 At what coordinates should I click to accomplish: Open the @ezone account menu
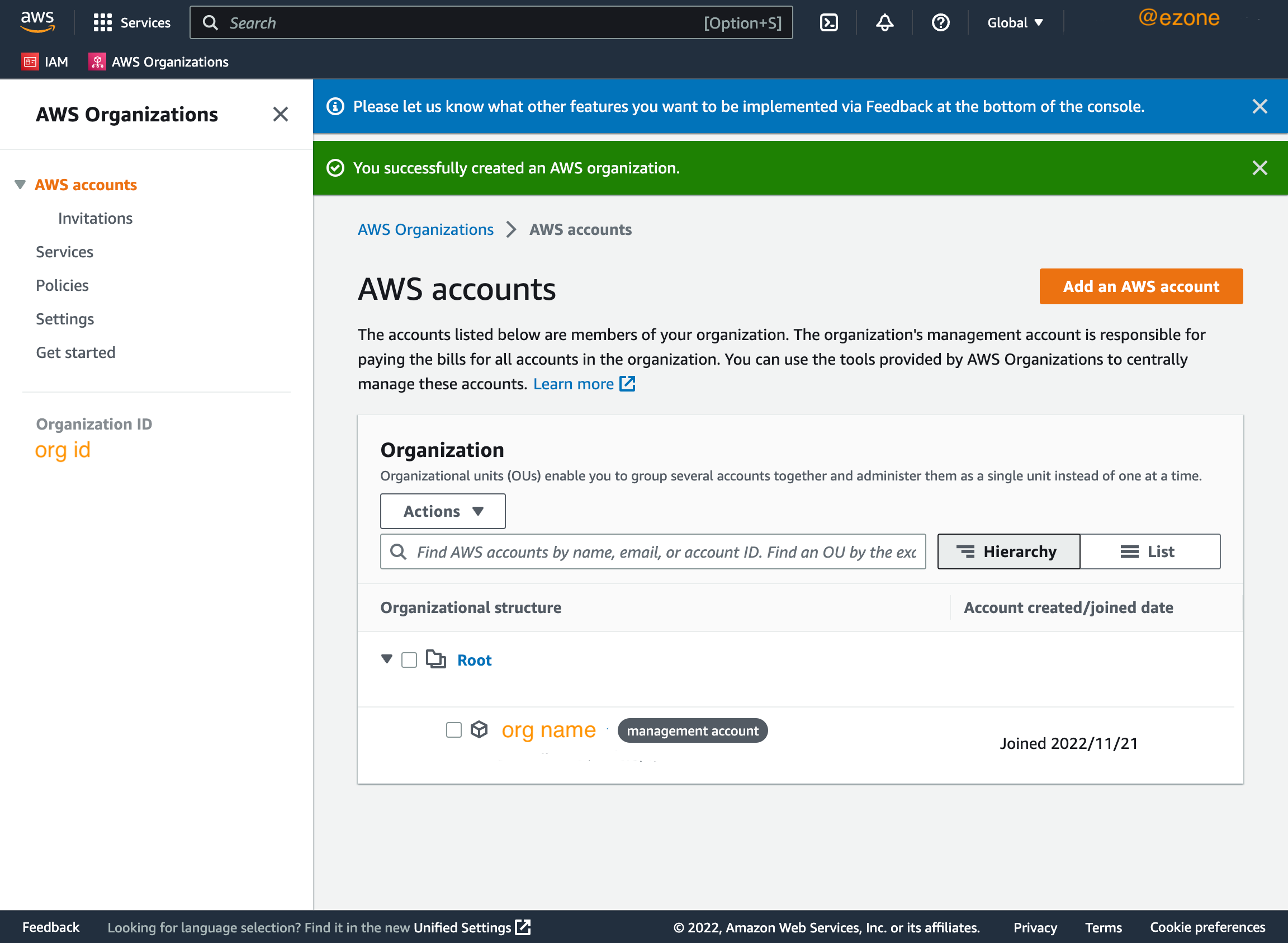pyautogui.click(x=1178, y=18)
